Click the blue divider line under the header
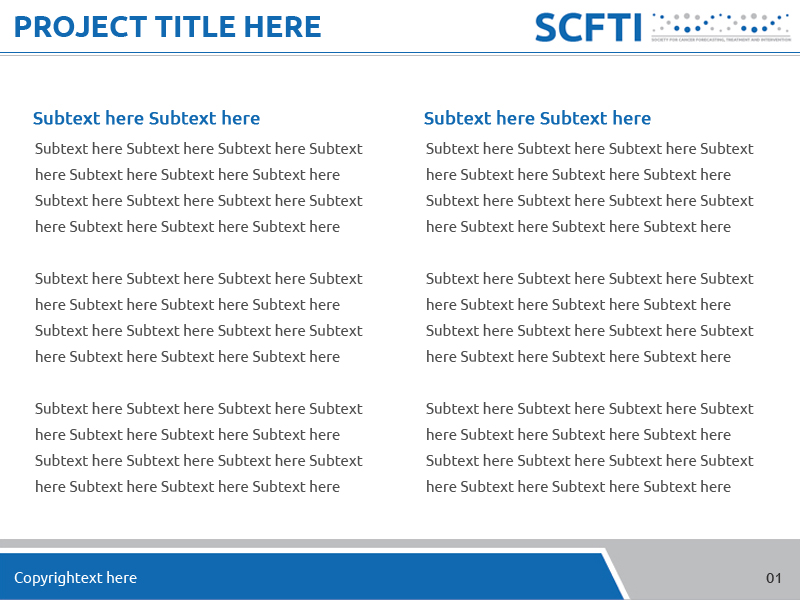The image size is (800, 600). pos(400,53)
